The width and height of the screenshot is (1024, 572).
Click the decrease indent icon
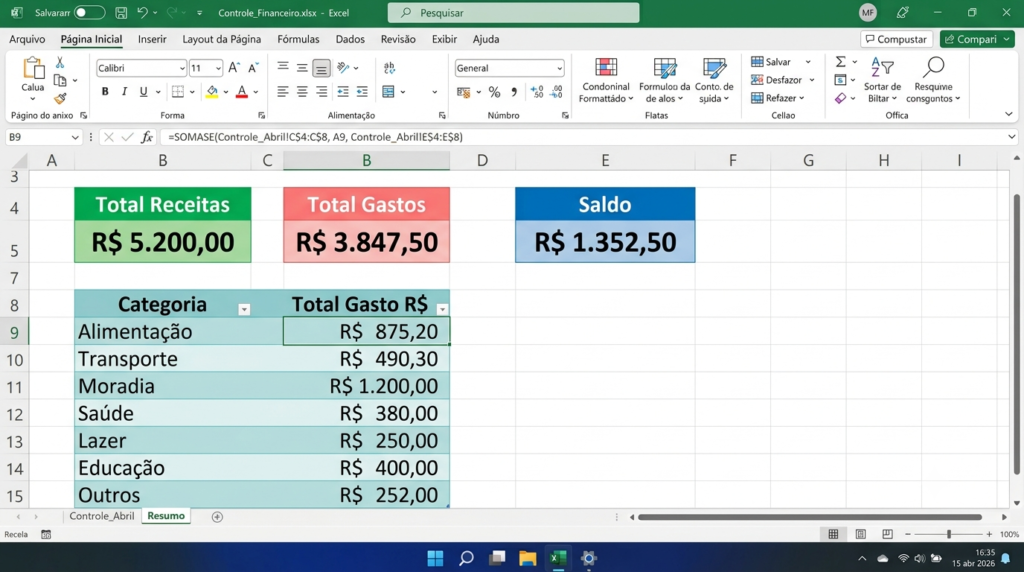[343, 92]
